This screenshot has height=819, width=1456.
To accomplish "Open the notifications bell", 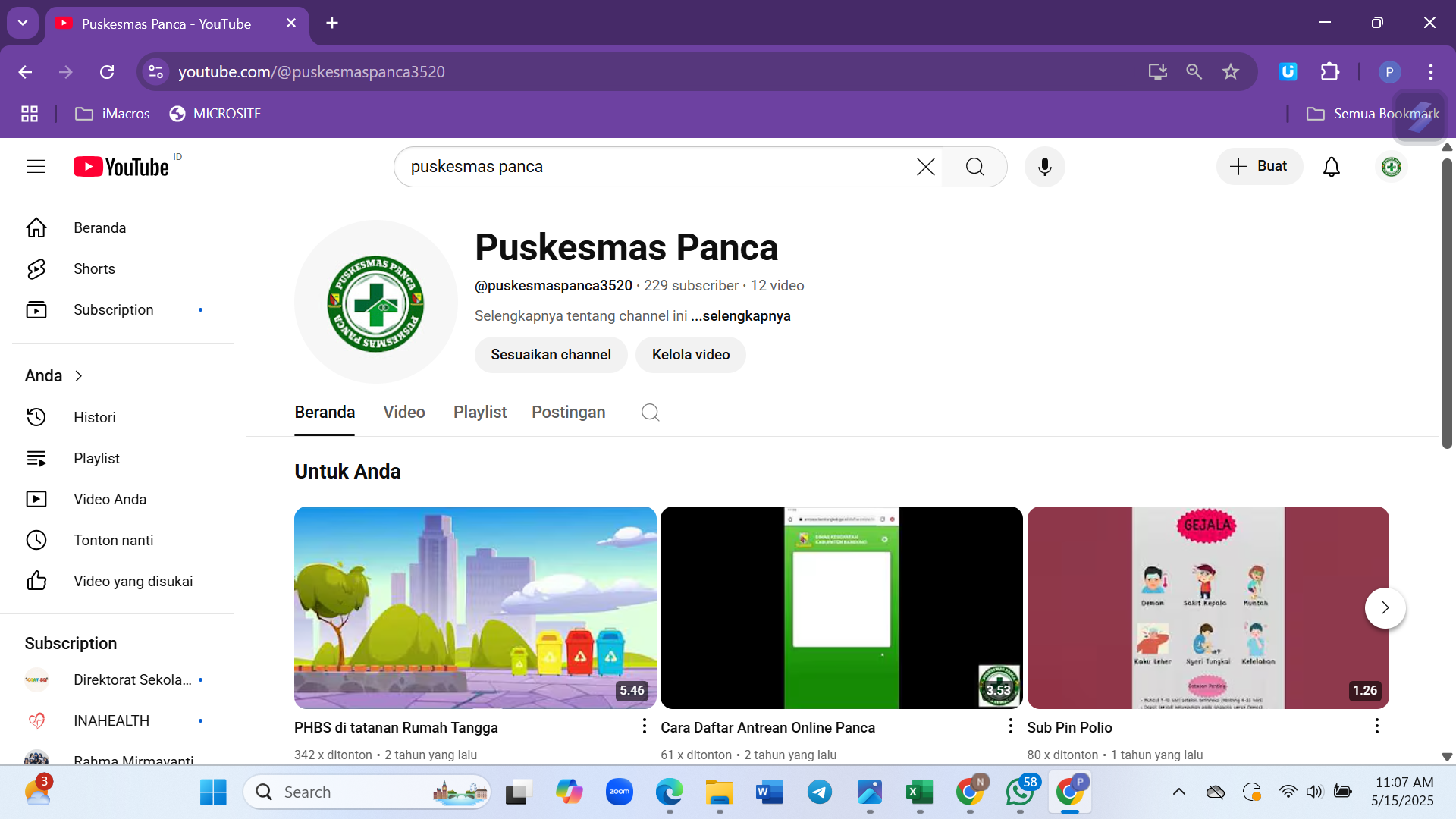I will pyautogui.click(x=1331, y=166).
